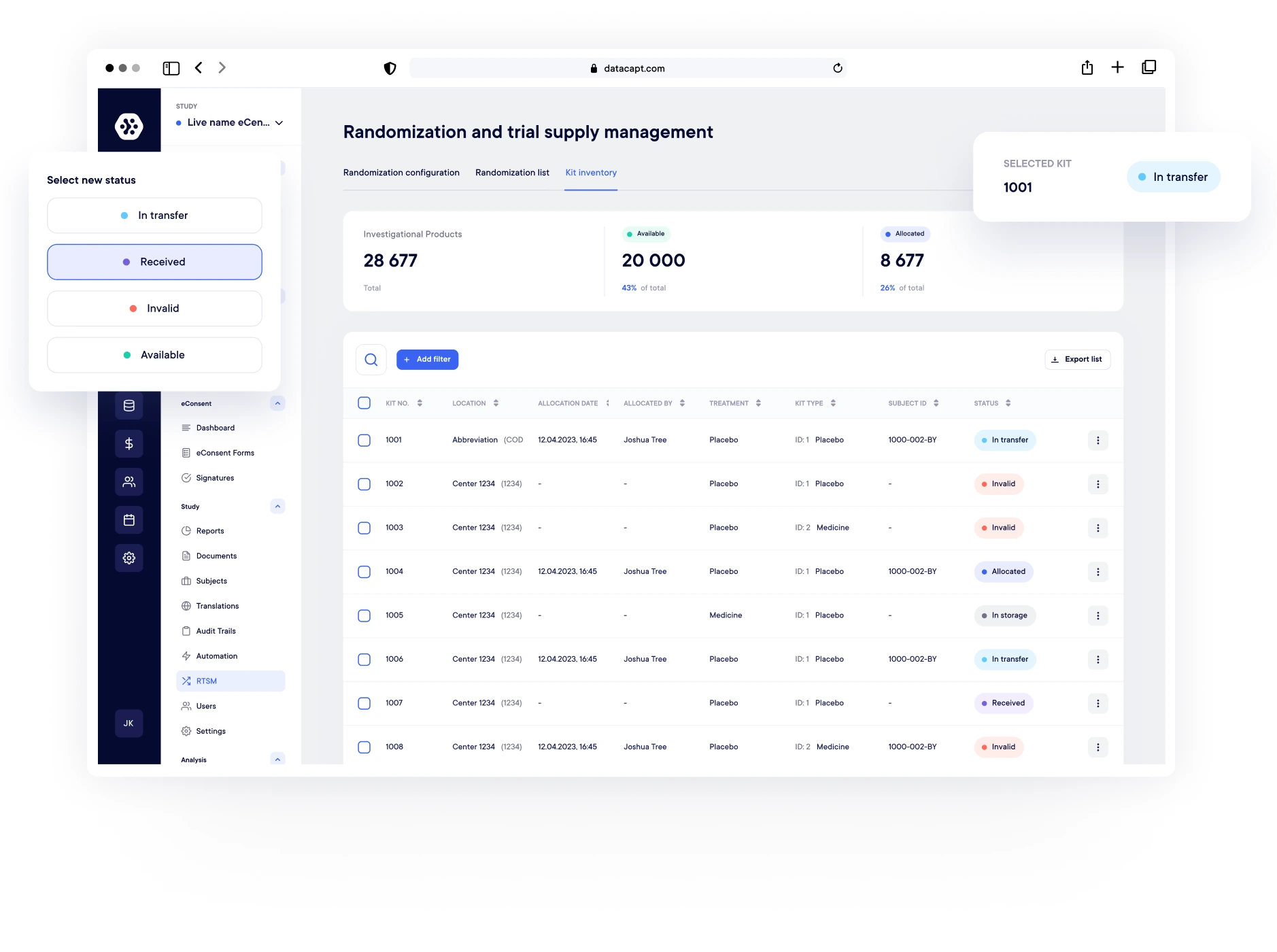Open the study selector dropdown
Viewport: 1277px width, 952px height.
click(x=230, y=123)
